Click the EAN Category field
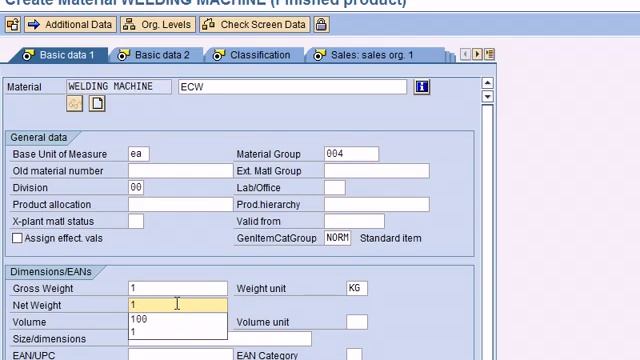The image size is (640, 360). [354, 354]
